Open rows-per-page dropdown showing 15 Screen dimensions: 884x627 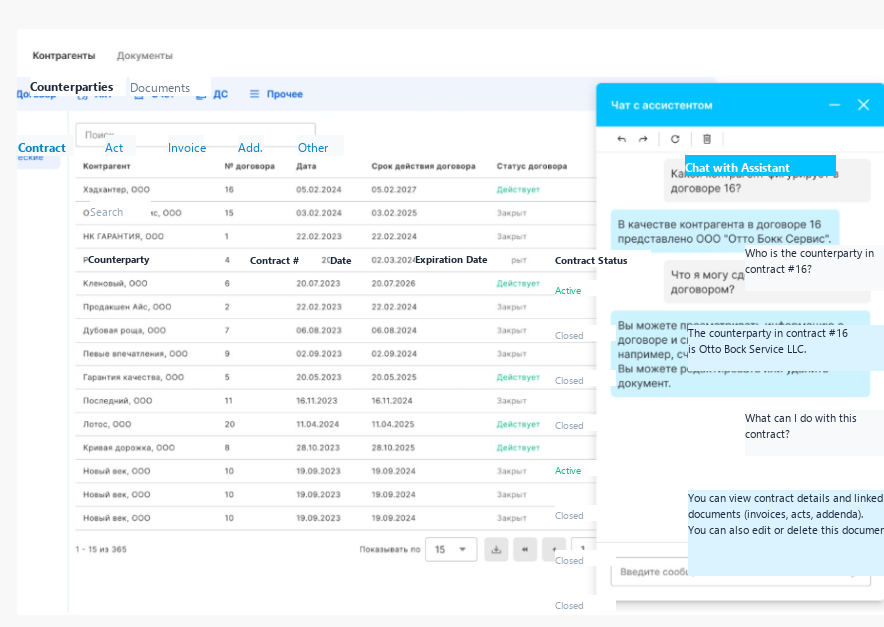pos(451,549)
